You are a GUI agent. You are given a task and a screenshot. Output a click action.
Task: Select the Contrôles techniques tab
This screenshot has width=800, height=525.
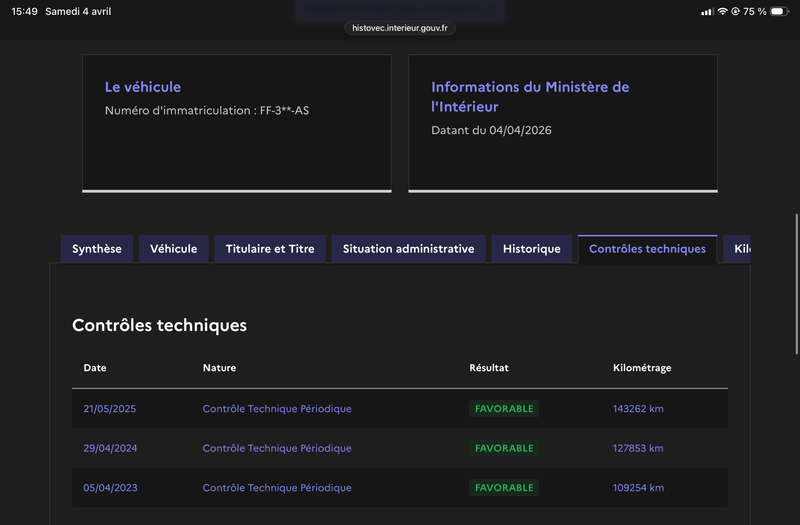[x=647, y=249]
